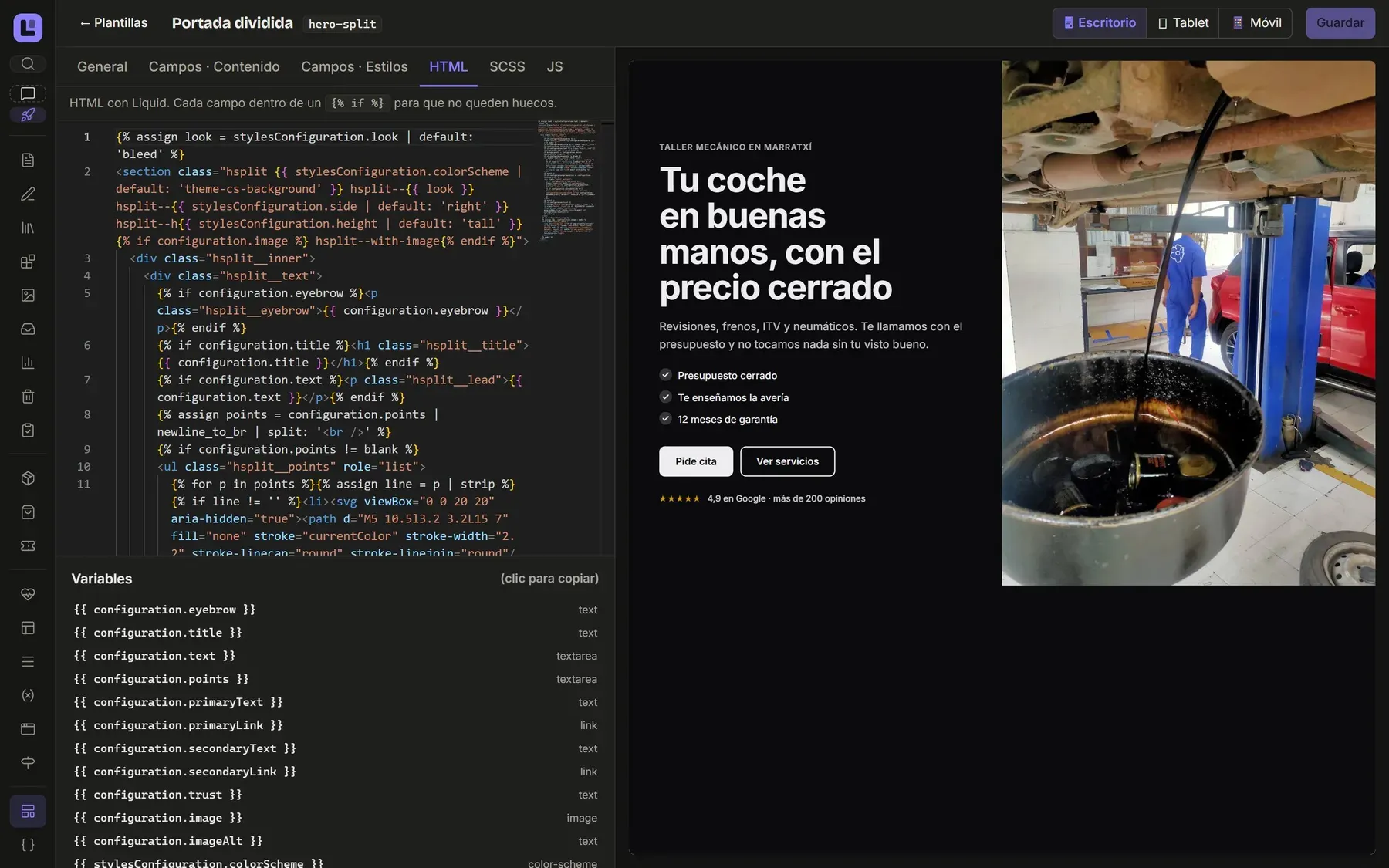This screenshot has height=868, width=1389.
Task: Open the browser window icon in sidebar
Action: point(28,729)
